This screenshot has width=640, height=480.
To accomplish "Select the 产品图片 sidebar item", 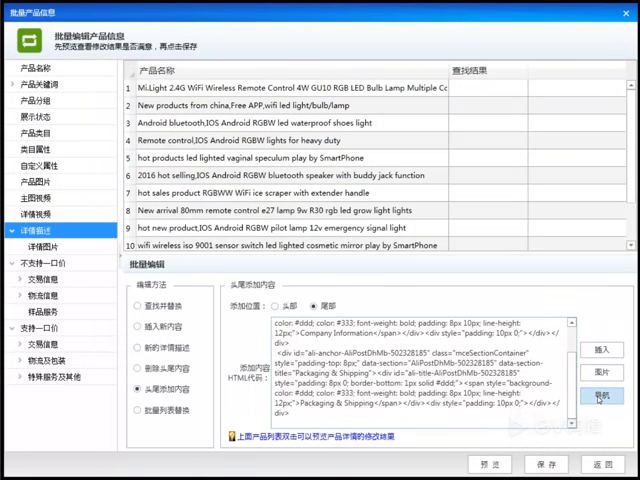I will point(36,182).
